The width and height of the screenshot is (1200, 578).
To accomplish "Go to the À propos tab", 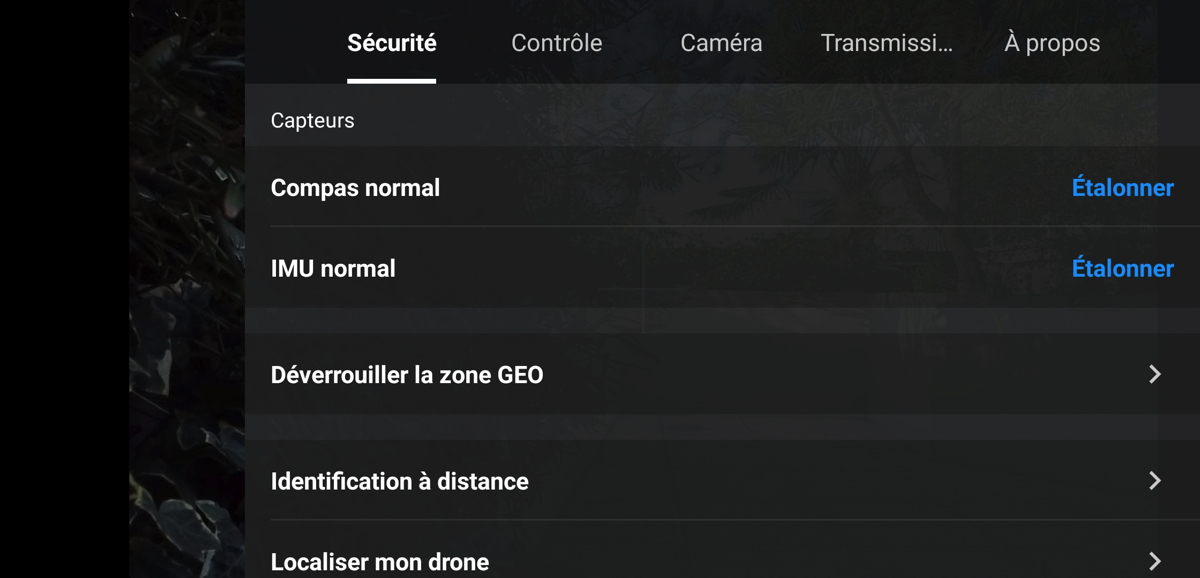I will pos(1052,43).
